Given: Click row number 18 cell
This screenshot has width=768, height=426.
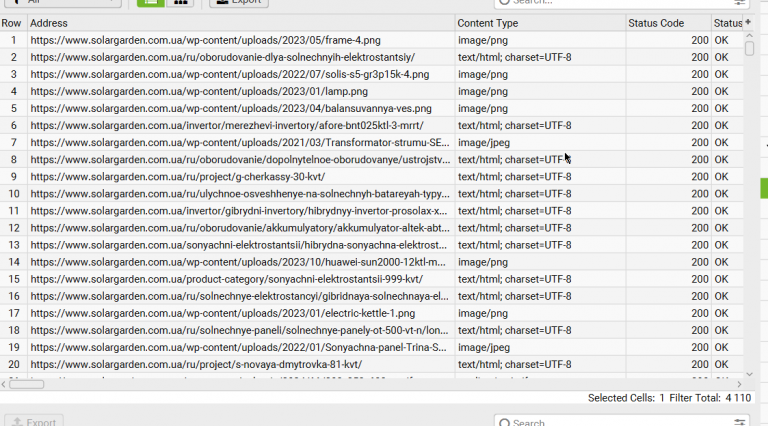Looking at the screenshot, I should pyautogui.click(x=14, y=331).
